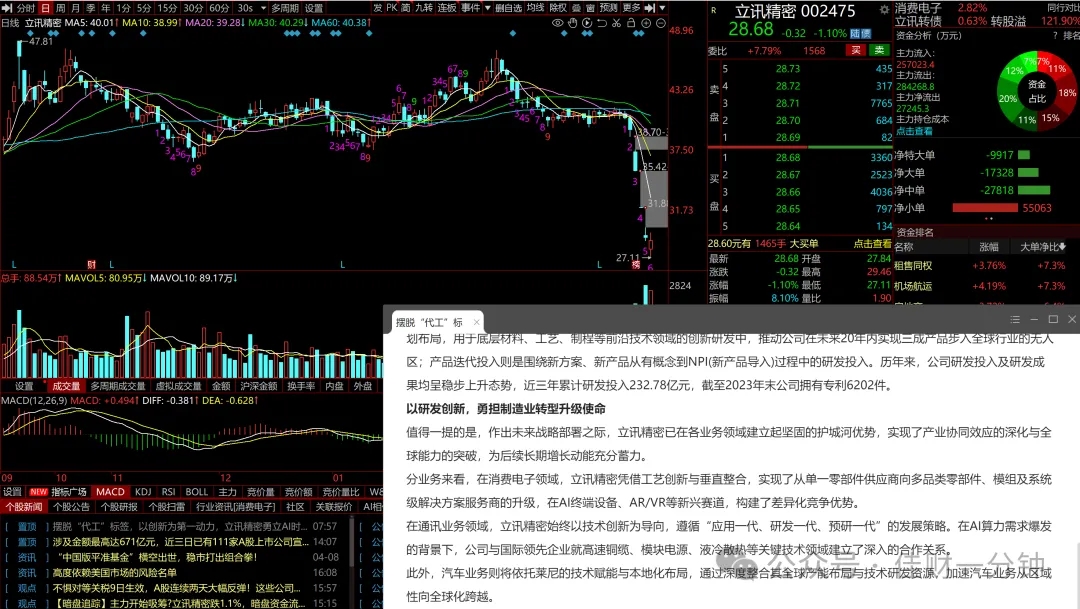Click the 删自选 toolbar button
The image size is (1080, 609).
coord(508,8)
